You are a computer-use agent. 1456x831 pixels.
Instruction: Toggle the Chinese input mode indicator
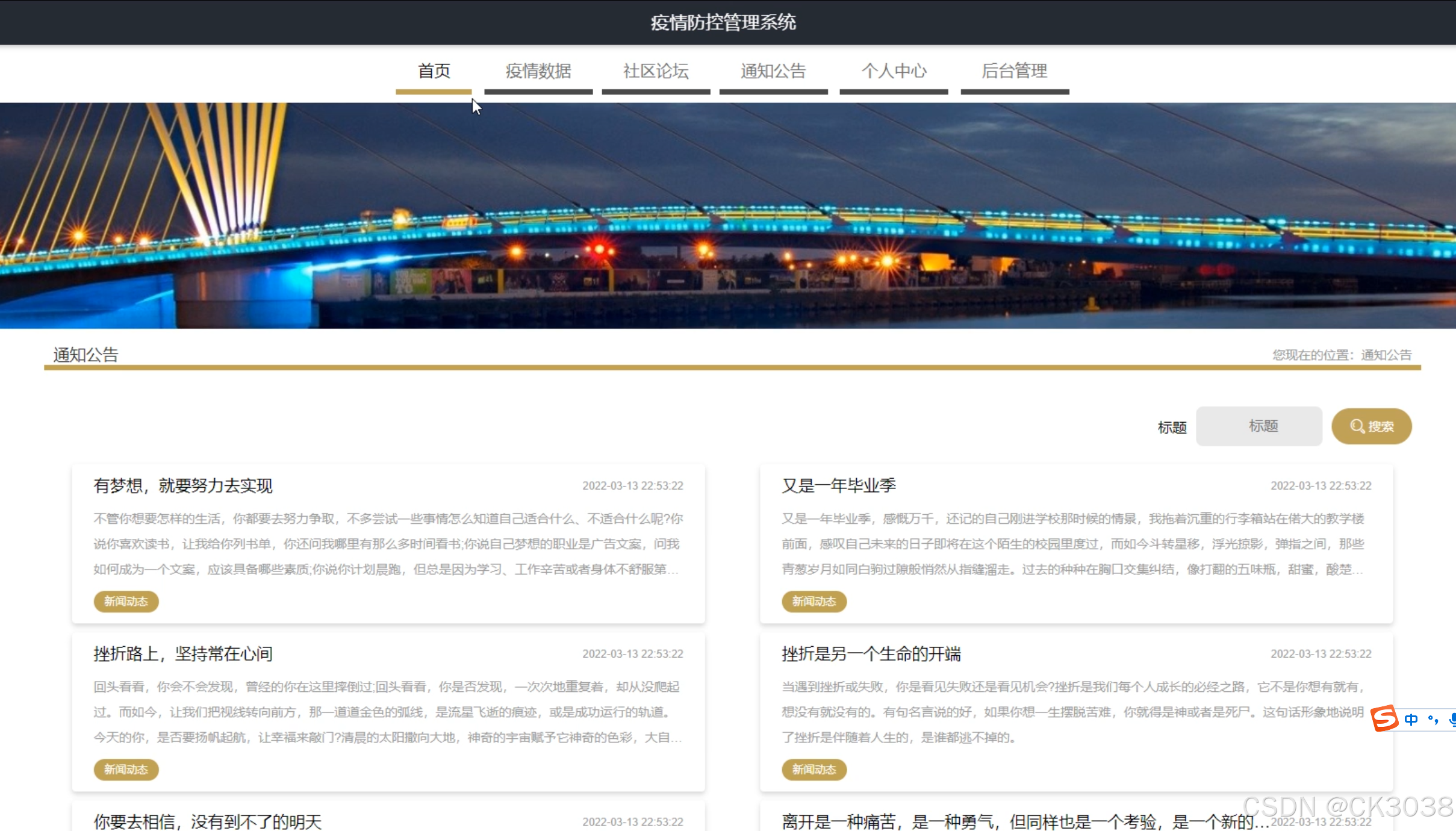click(1411, 720)
